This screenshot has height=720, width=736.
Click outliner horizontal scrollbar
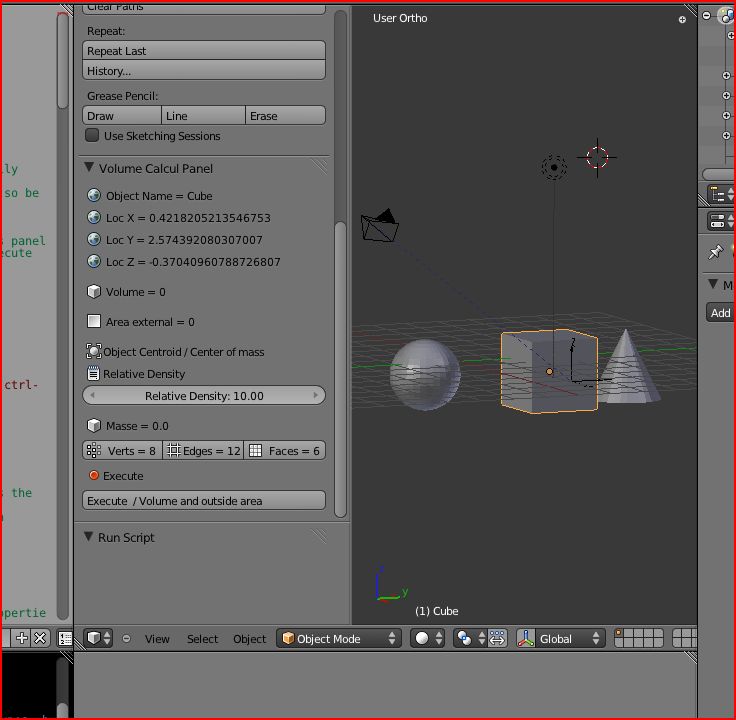pos(719,174)
